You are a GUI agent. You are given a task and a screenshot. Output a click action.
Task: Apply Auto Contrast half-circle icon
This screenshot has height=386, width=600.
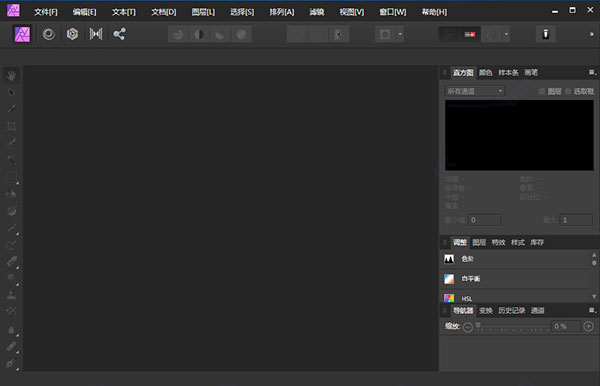click(199, 34)
